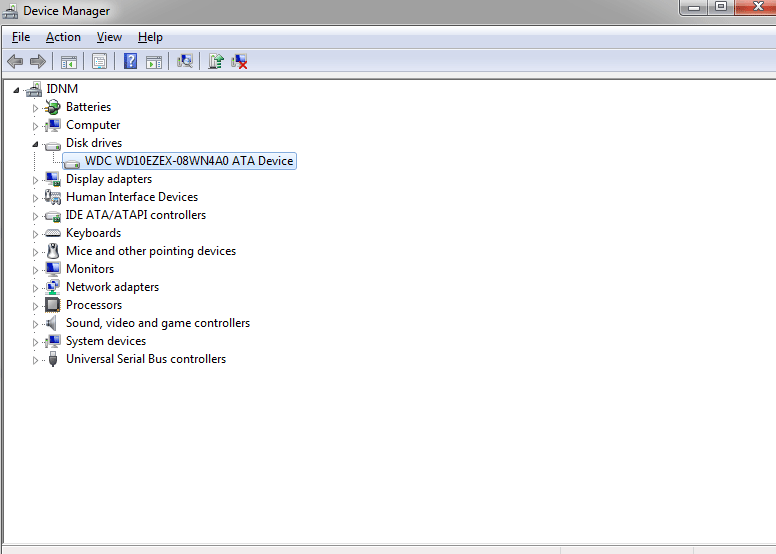
Task: Click the IDE ATA/ATAPI controllers icon
Action: pyautogui.click(x=52, y=215)
